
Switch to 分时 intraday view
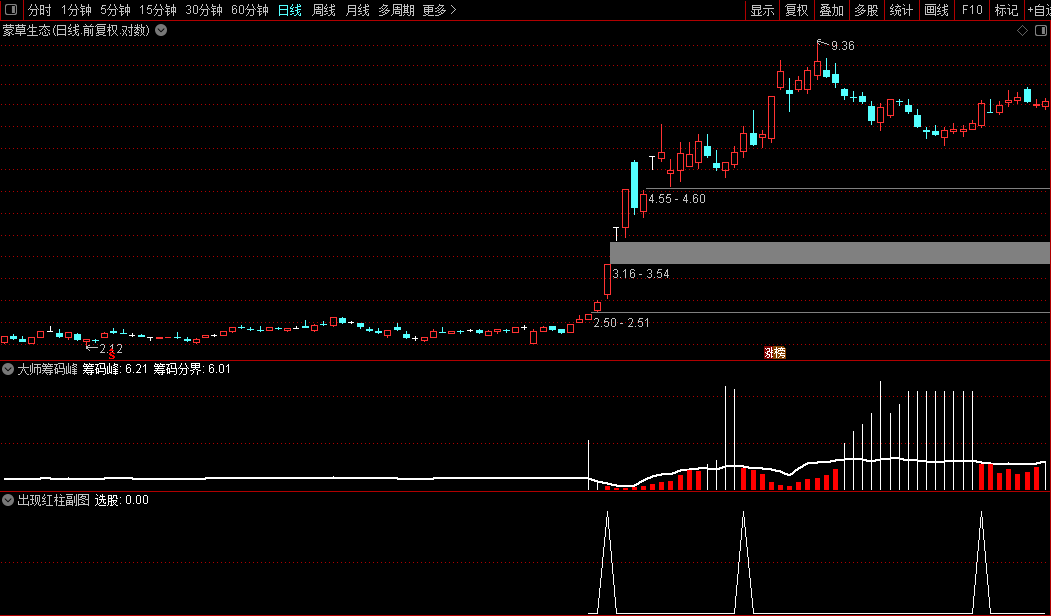click(40, 10)
